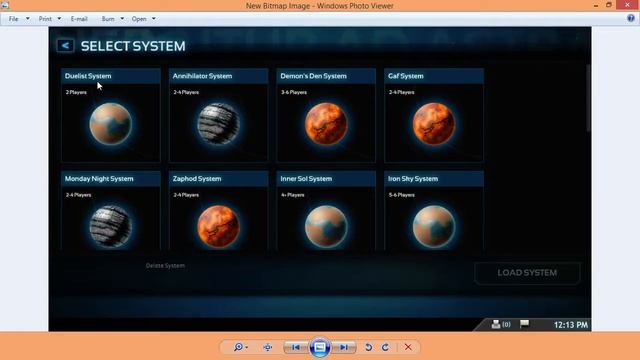Click the (0) player count in the game

pyautogui.click(x=507, y=324)
